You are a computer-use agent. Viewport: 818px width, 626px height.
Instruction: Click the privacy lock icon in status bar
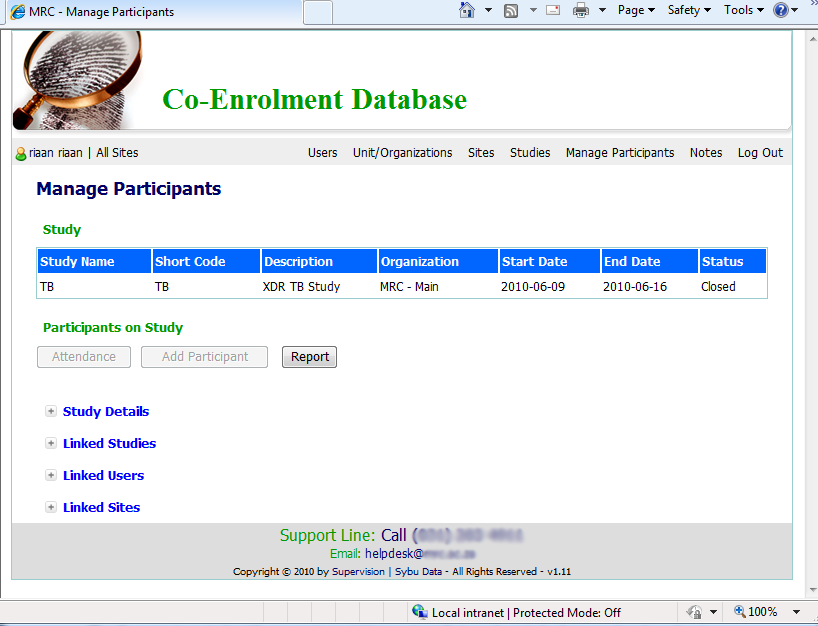coord(694,611)
